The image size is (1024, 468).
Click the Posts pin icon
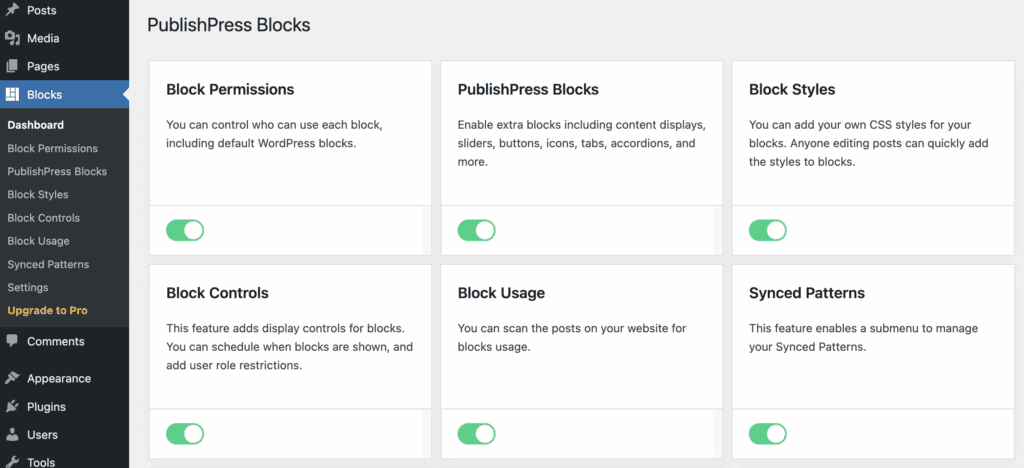12,10
